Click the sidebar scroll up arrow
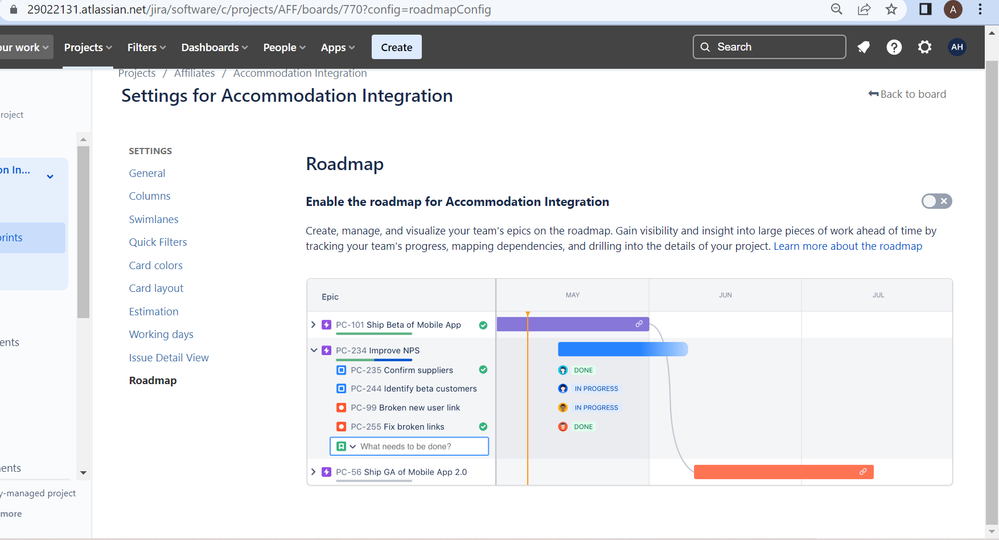 click(x=83, y=139)
